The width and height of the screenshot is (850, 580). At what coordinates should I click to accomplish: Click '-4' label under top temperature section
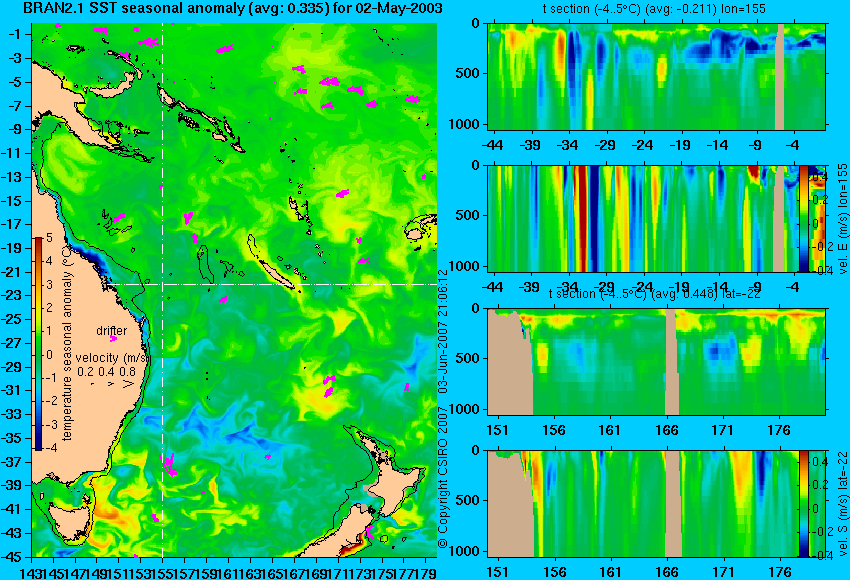793,145
